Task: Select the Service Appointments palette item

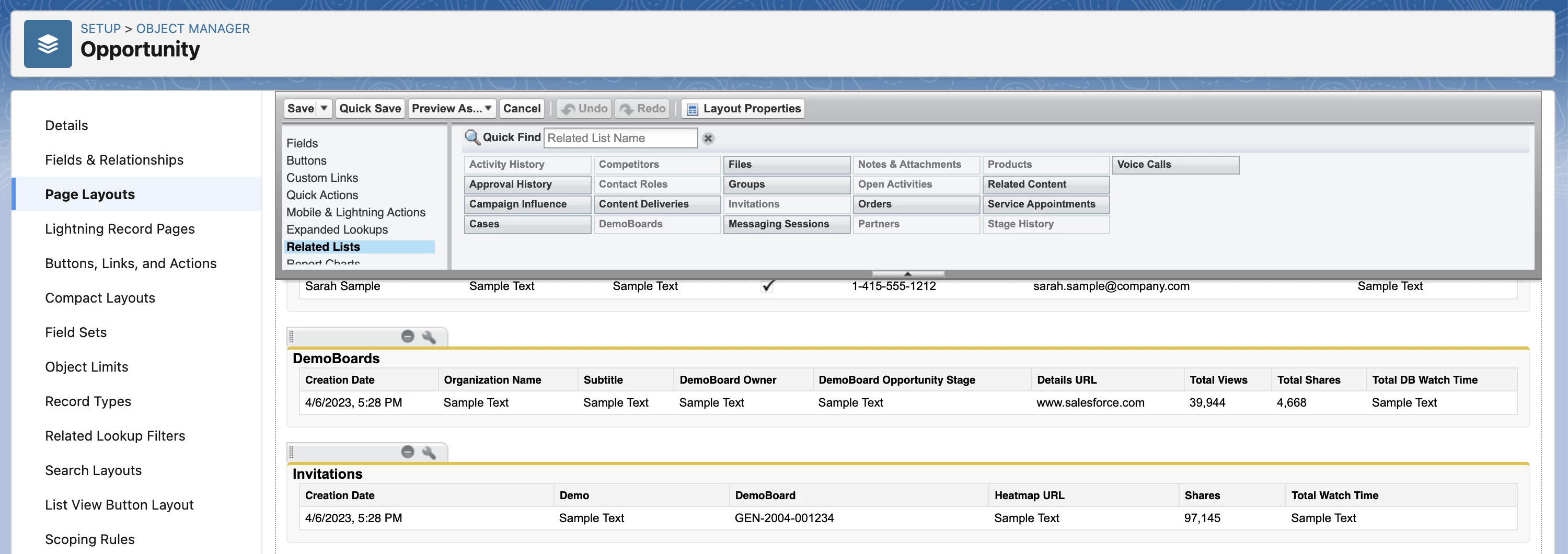Action: [x=1046, y=204]
